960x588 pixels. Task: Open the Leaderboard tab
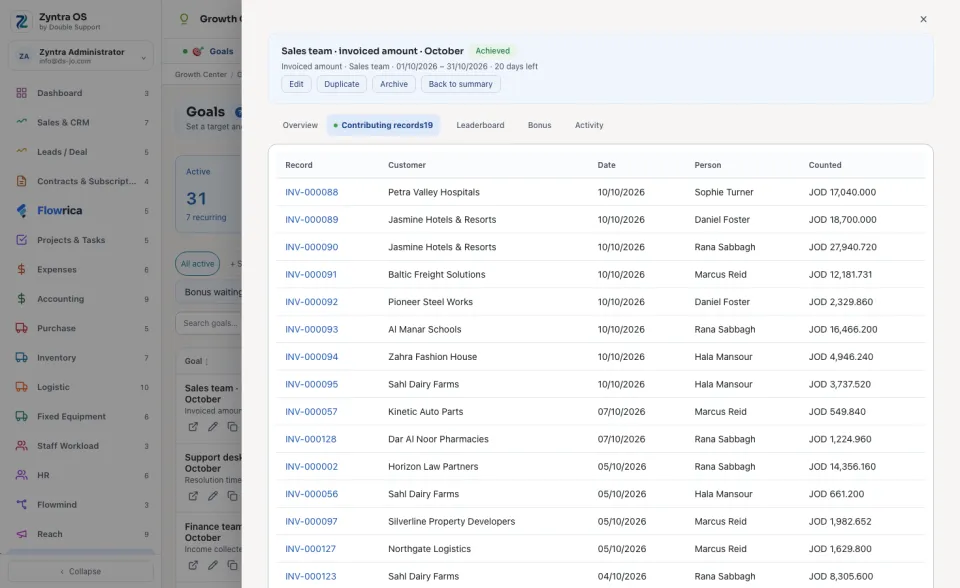click(x=480, y=125)
